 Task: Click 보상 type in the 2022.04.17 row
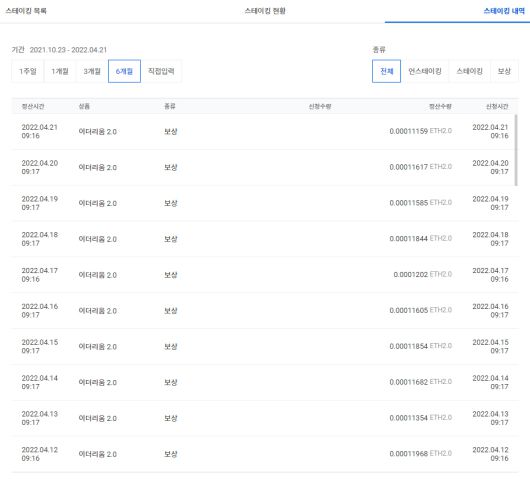coord(171,275)
